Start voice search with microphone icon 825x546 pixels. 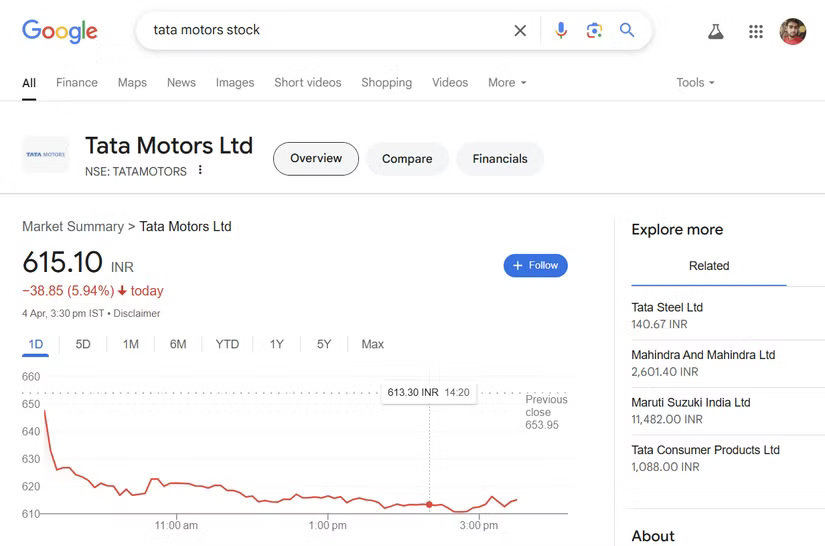(x=561, y=31)
